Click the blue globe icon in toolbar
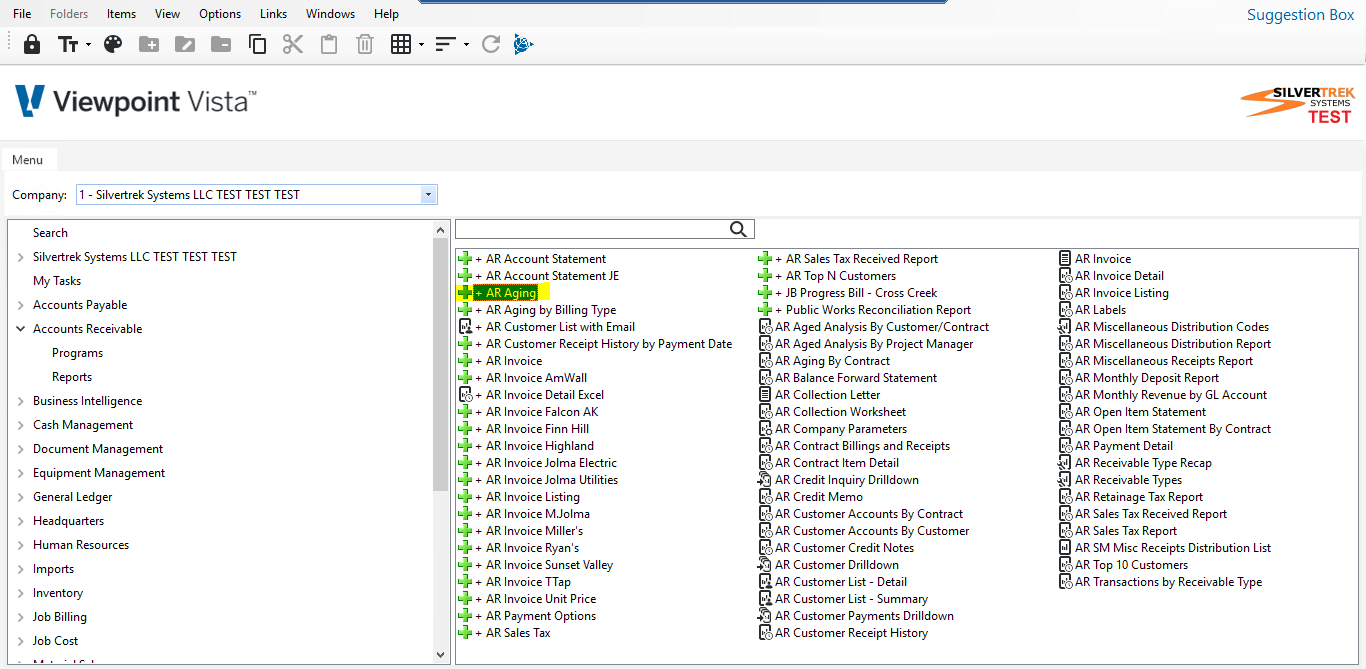 coord(523,44)
